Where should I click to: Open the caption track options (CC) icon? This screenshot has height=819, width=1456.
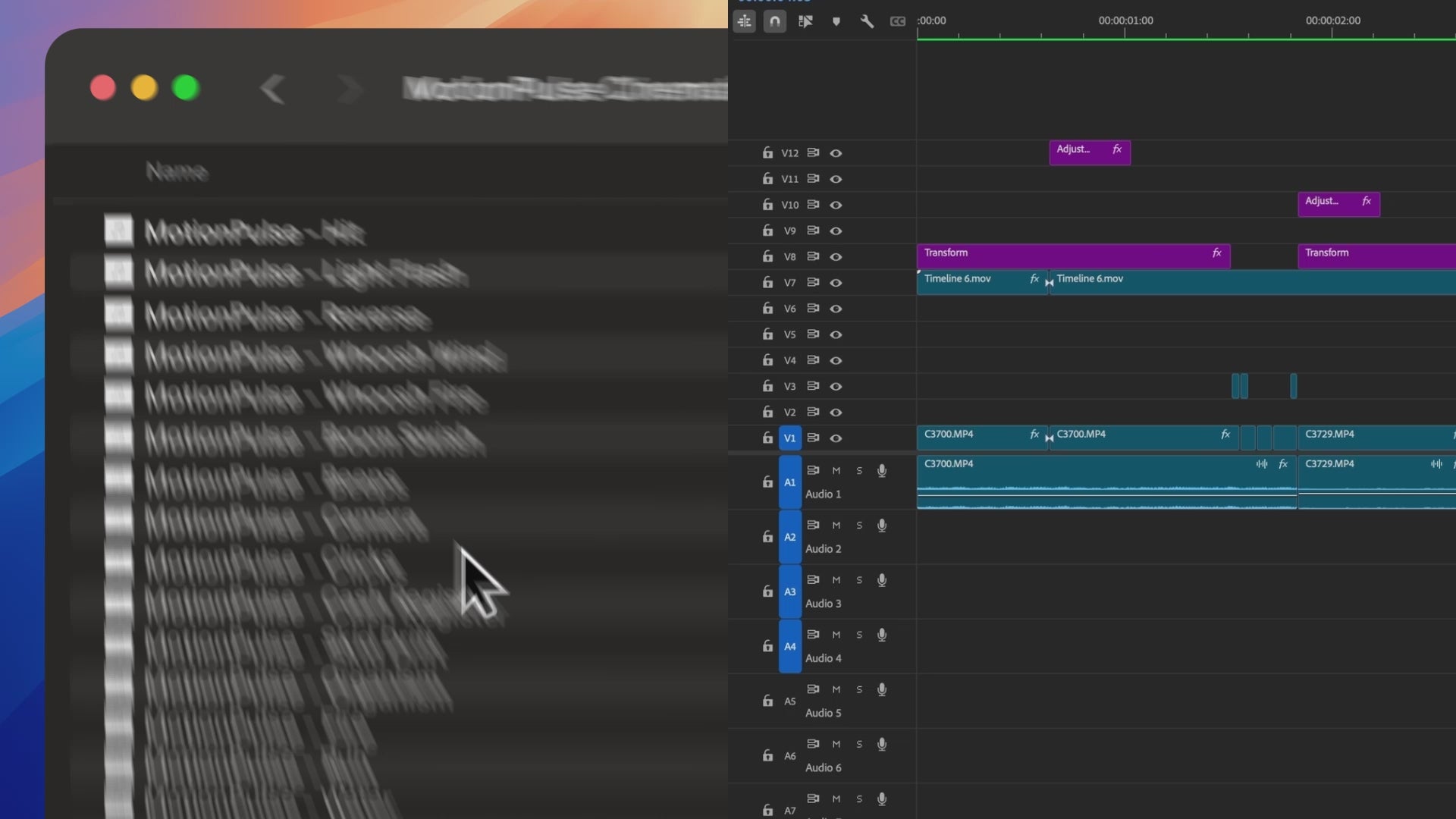[898, 21]
